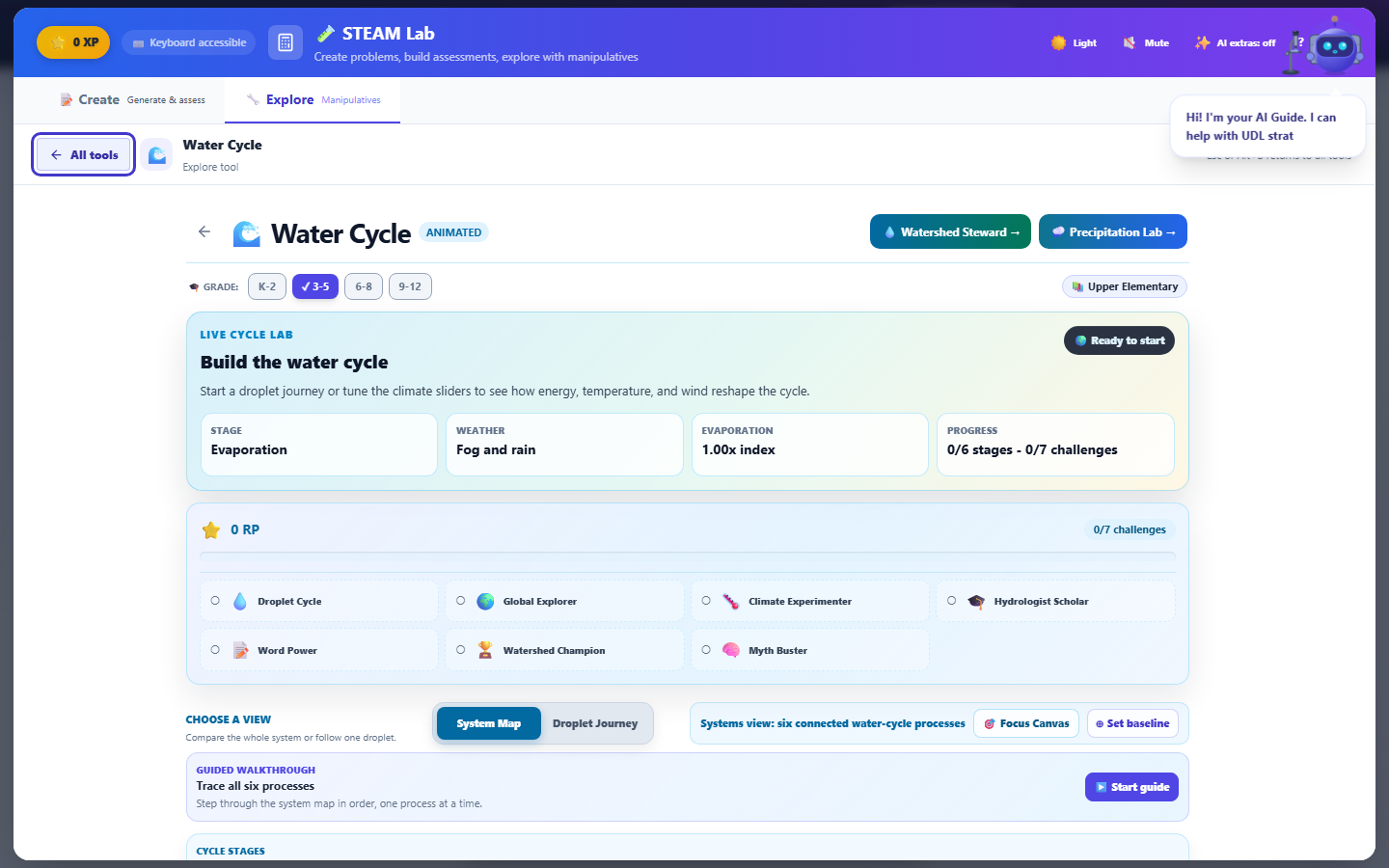Toggle Light theme mode
The image size is (1389, 868).
(1075, 42)
